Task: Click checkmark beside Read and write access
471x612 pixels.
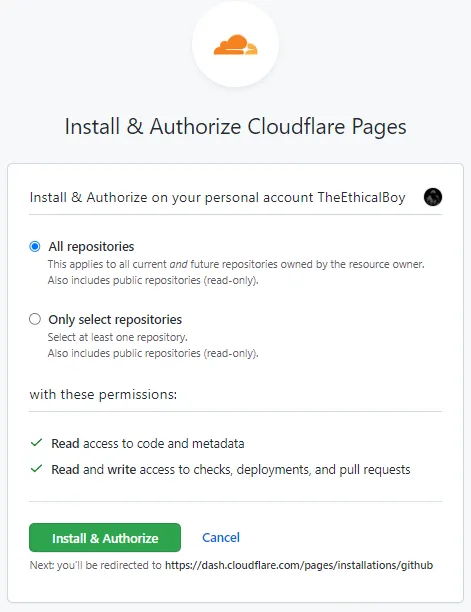Action: (x=36, y=468)
